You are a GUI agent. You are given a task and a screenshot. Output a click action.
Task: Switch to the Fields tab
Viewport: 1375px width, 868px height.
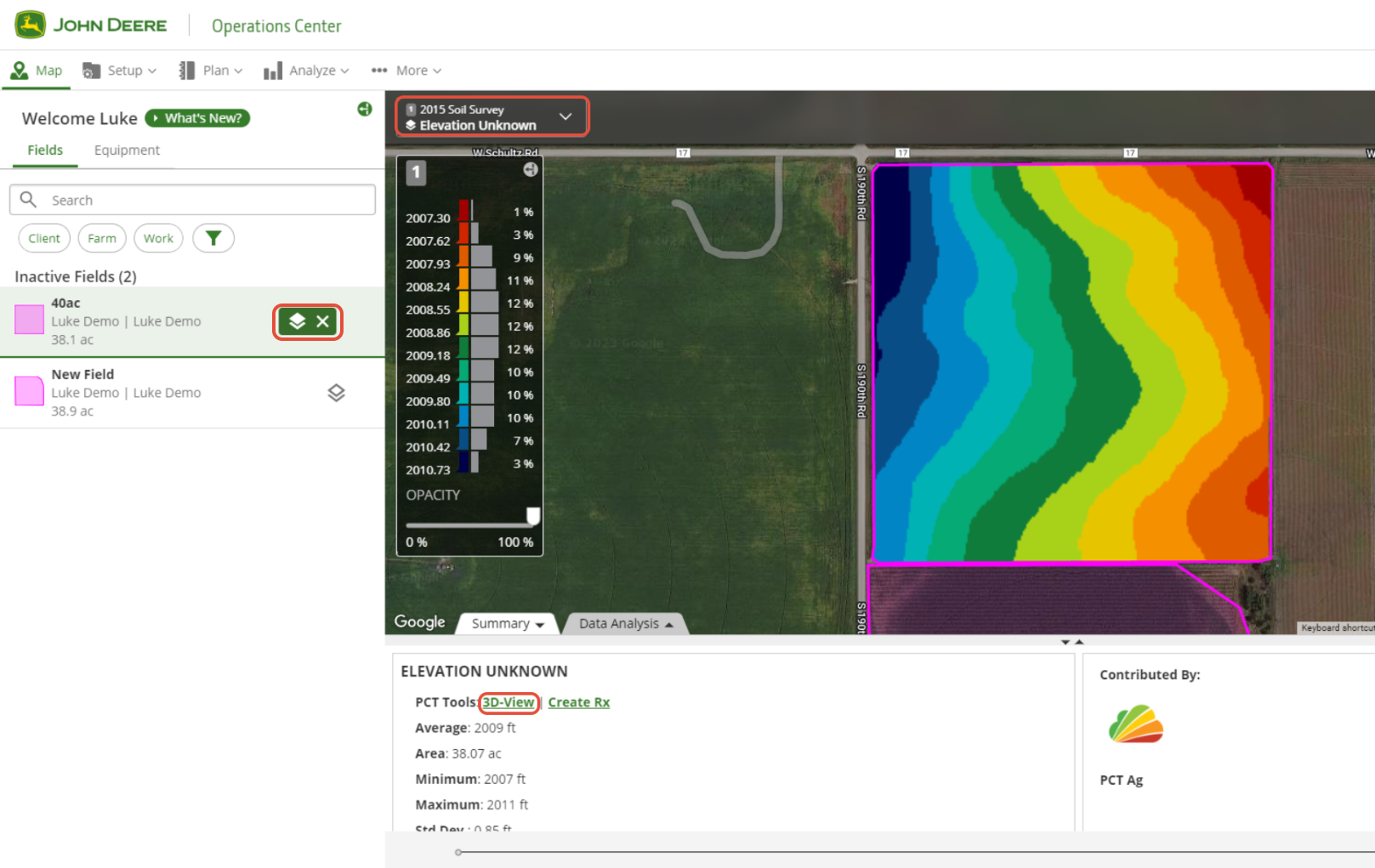(x=45, y=150)
